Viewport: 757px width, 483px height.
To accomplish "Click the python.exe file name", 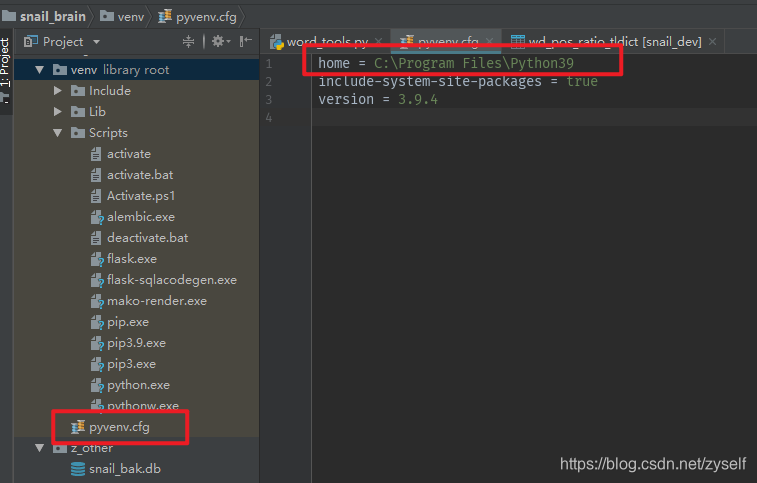I will coord(139,385).
